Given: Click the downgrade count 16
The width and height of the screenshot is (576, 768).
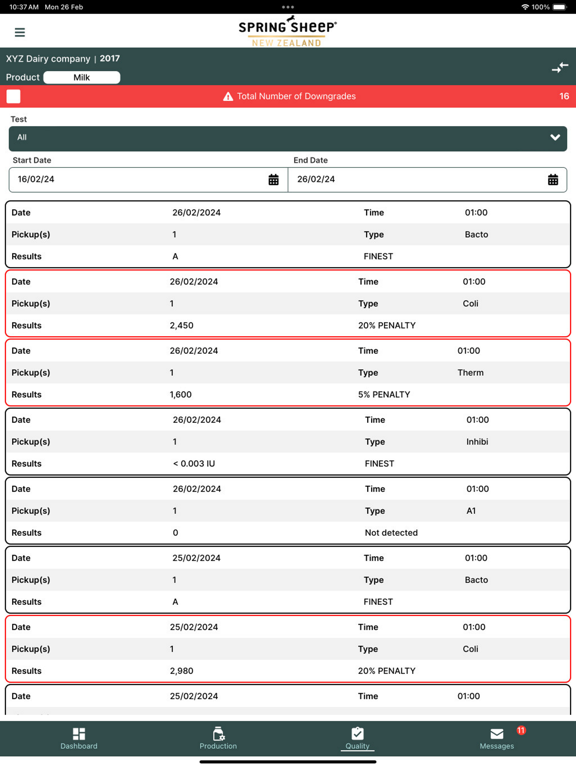Looking at the screenshot, I should (x=564, y=96).
